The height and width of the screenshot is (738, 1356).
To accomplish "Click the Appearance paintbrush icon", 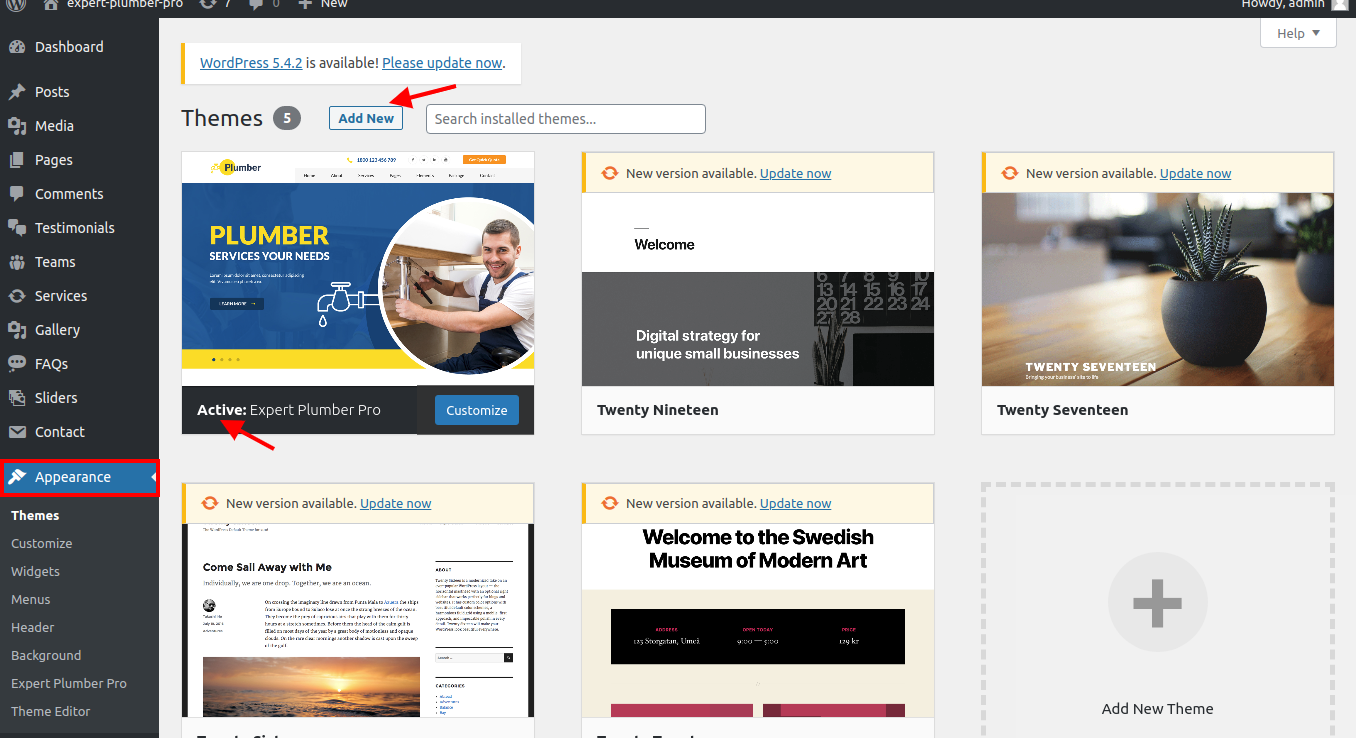I will [17, 477].
